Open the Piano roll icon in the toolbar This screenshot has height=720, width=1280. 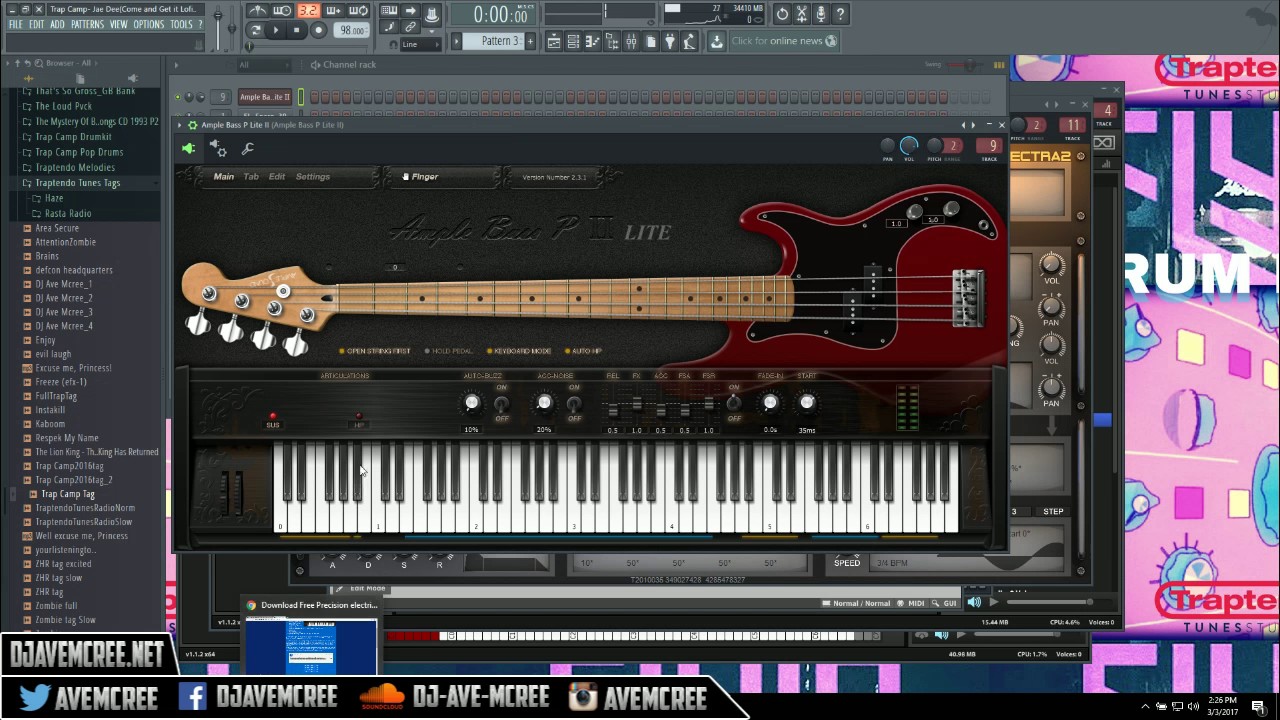click(592, 40)
